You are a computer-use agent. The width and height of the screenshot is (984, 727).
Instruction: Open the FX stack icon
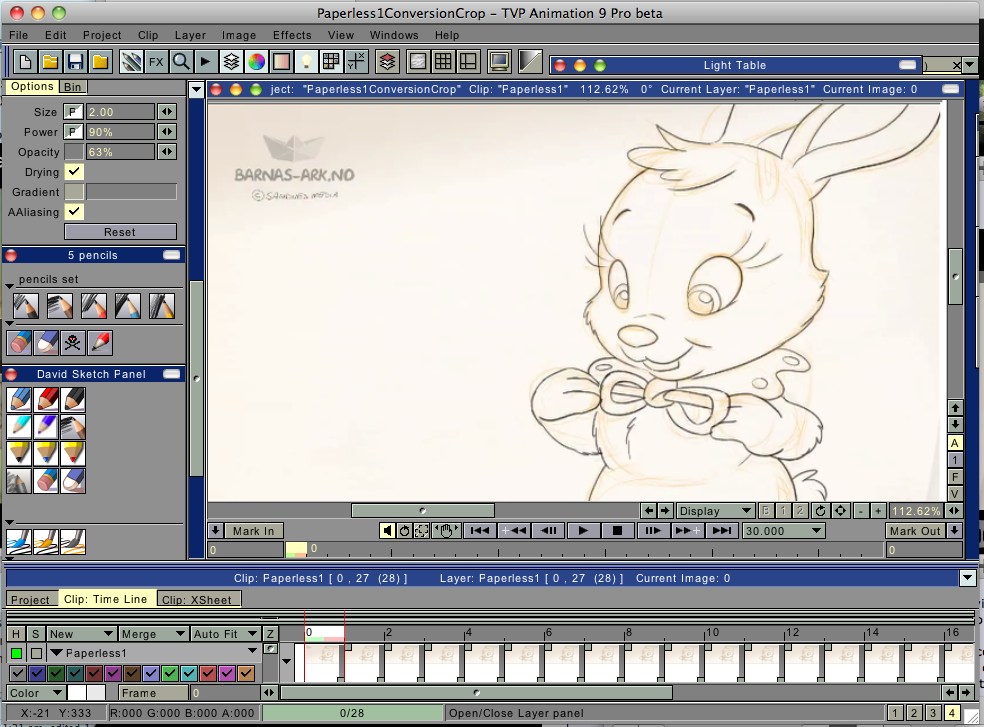(156, 62)
